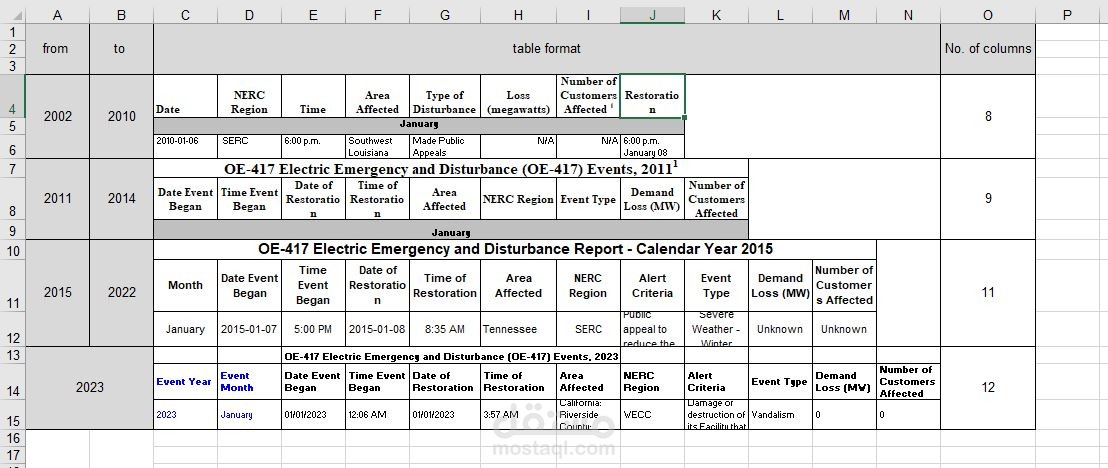
Task: Select the '8:35 AM' cell
Action: (x=444, y=329)
